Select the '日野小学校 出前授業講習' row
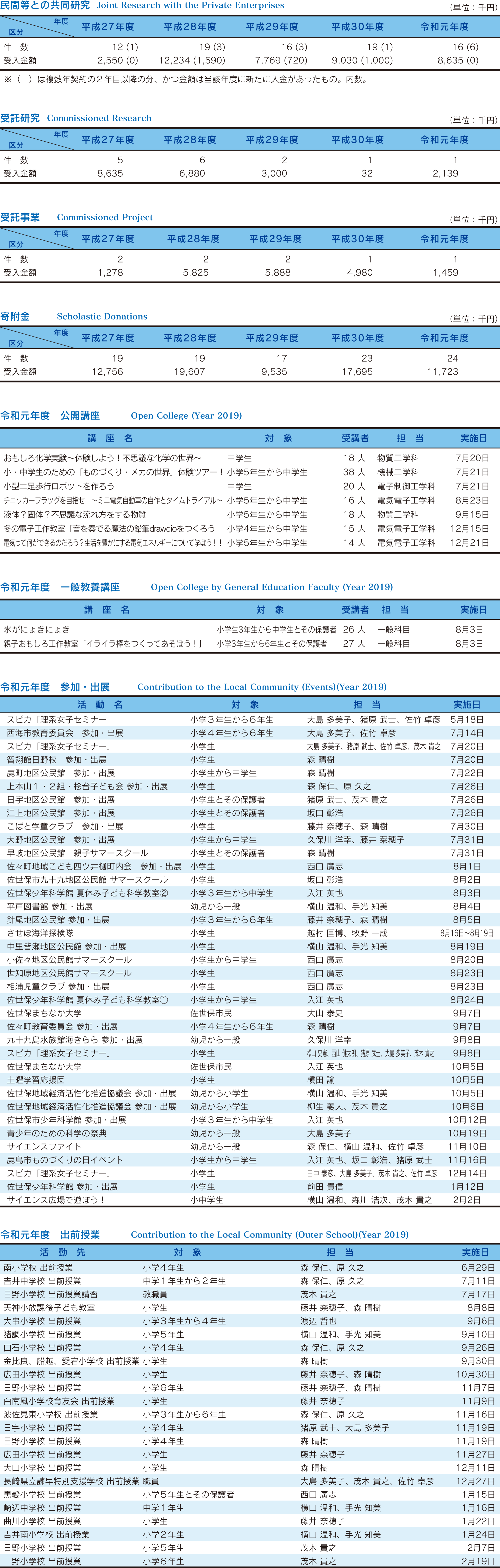Screen dimensions: 500x1568 250,1294
